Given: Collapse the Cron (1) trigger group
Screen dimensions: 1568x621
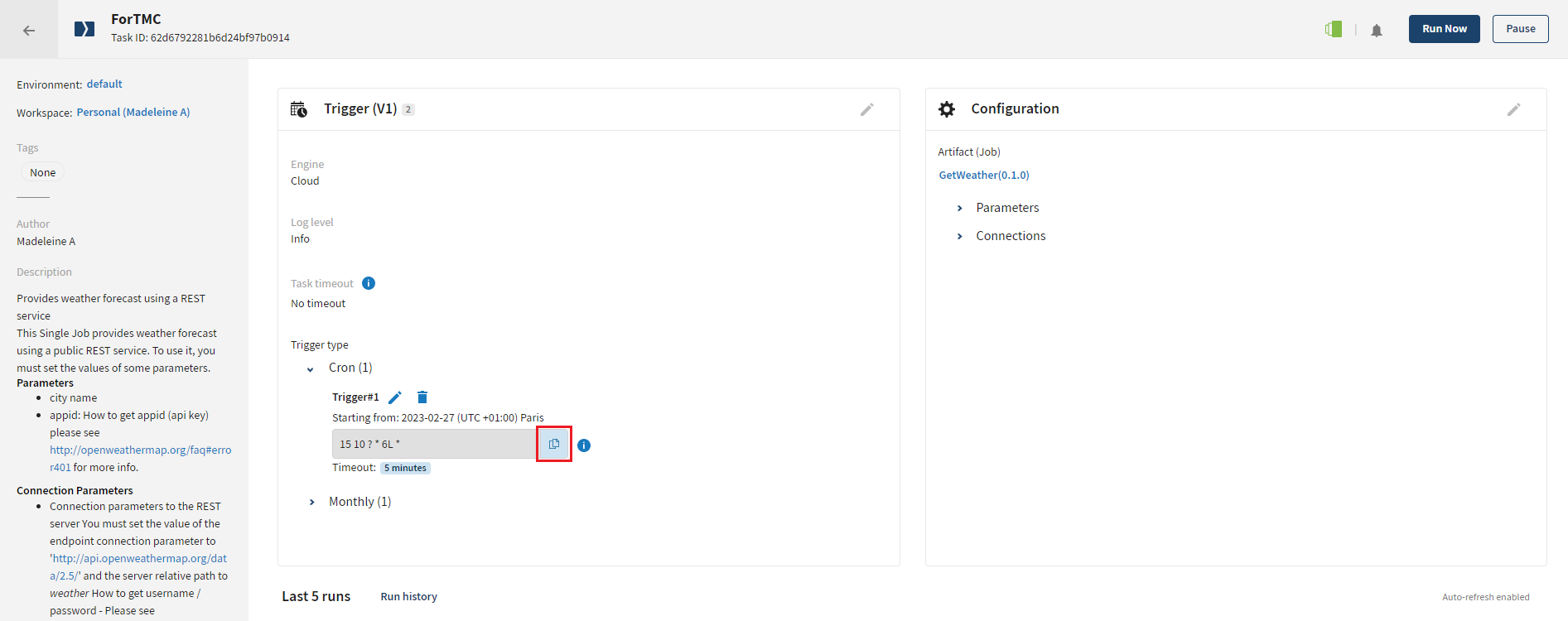Looking at the screenshot, I should (x=311, y=368).
